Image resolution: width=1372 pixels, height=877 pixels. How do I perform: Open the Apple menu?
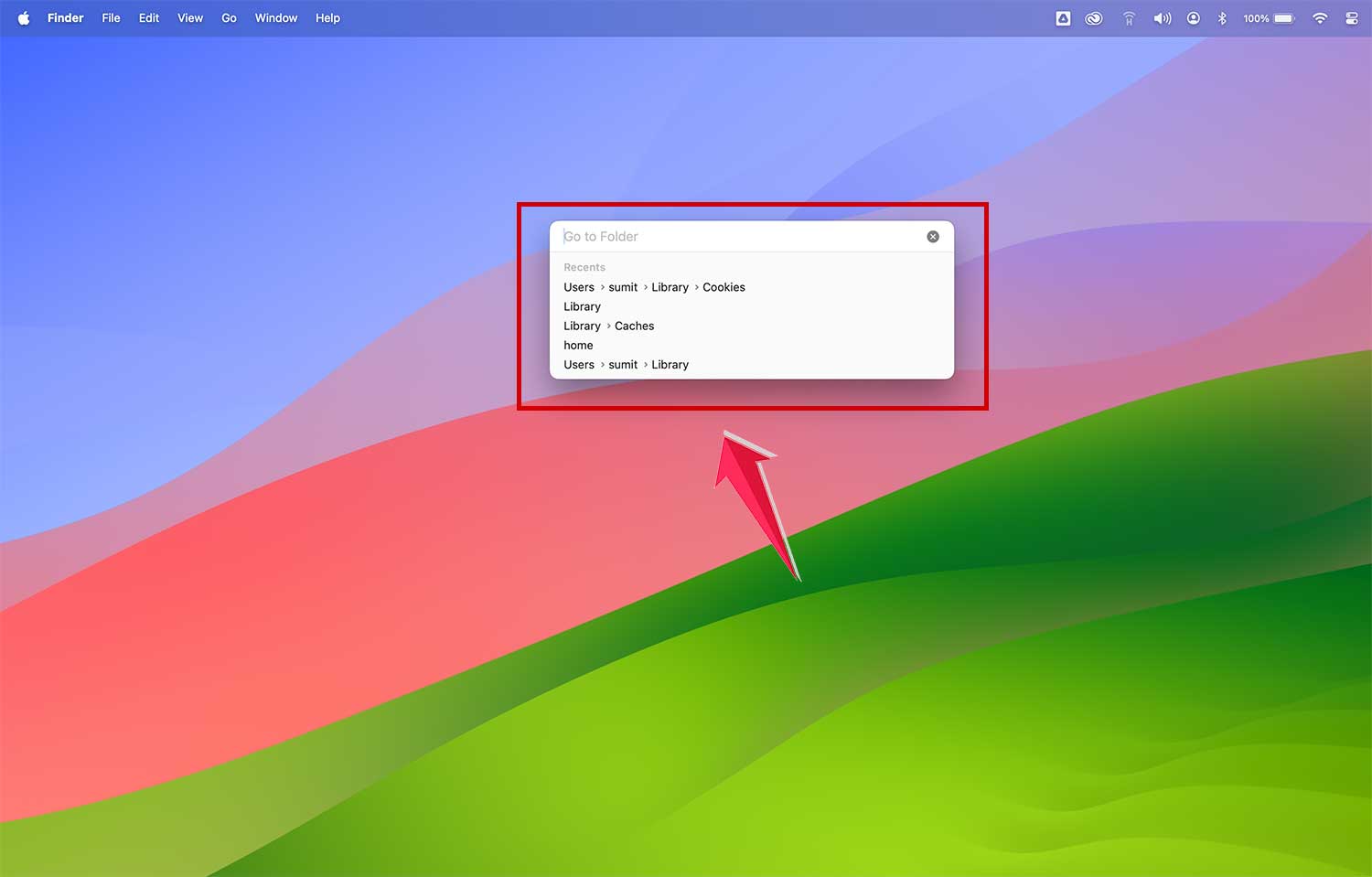(x=24, y=17)
